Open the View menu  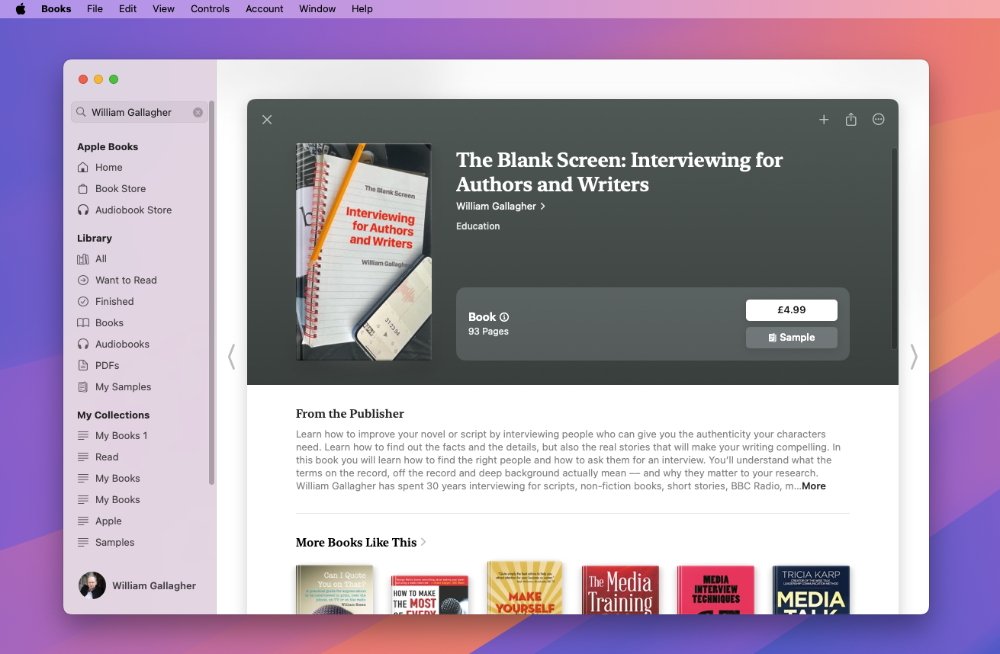tap(163, 9)
